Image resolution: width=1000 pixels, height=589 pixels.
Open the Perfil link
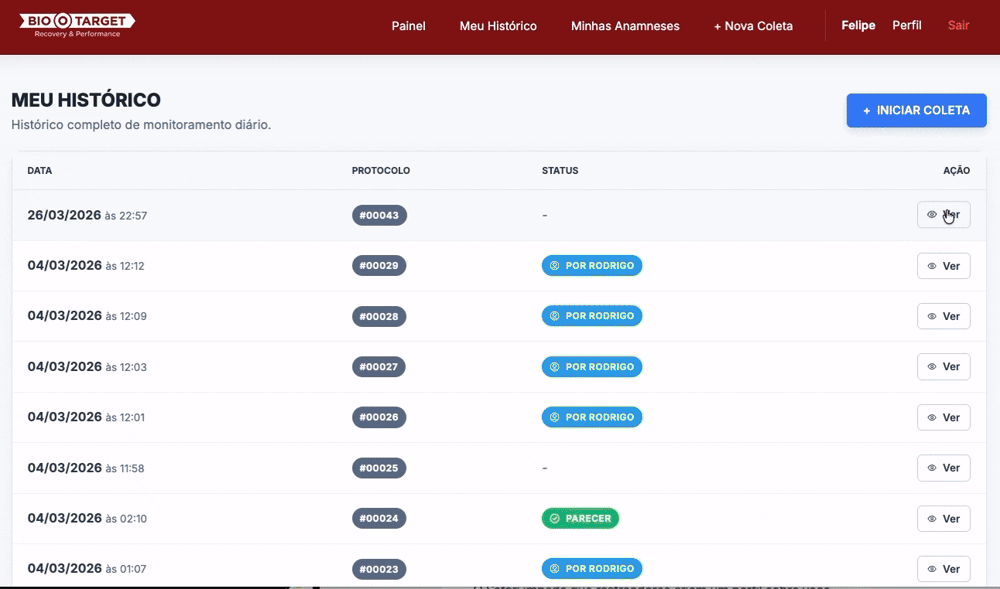pos(907,26)
